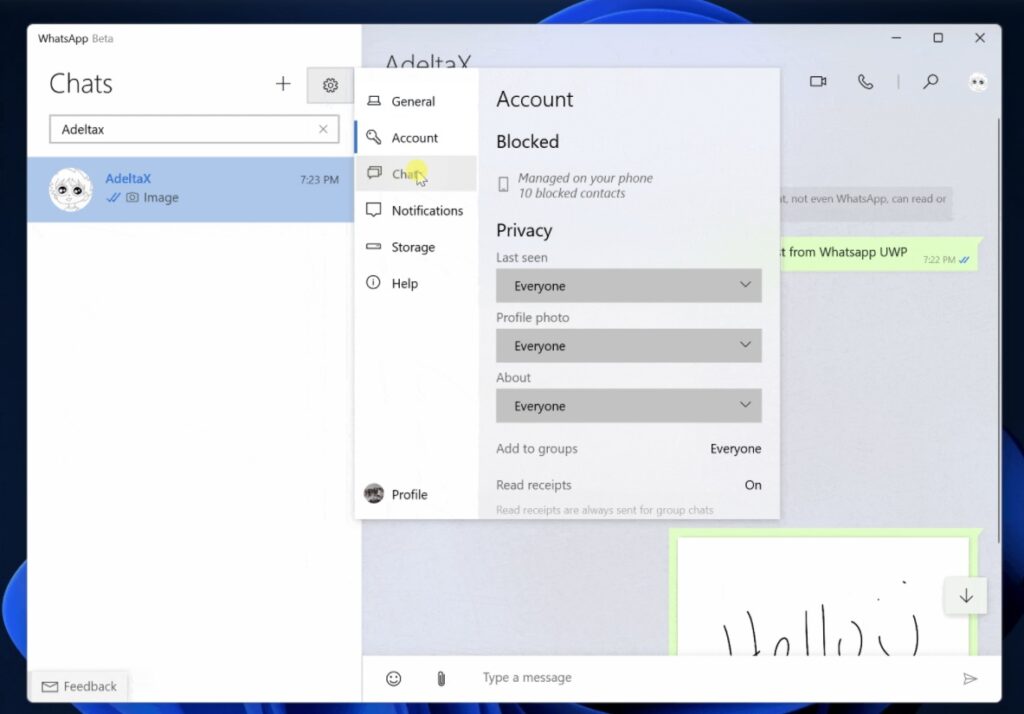Click the Adeltax search field

click(194, 129)
